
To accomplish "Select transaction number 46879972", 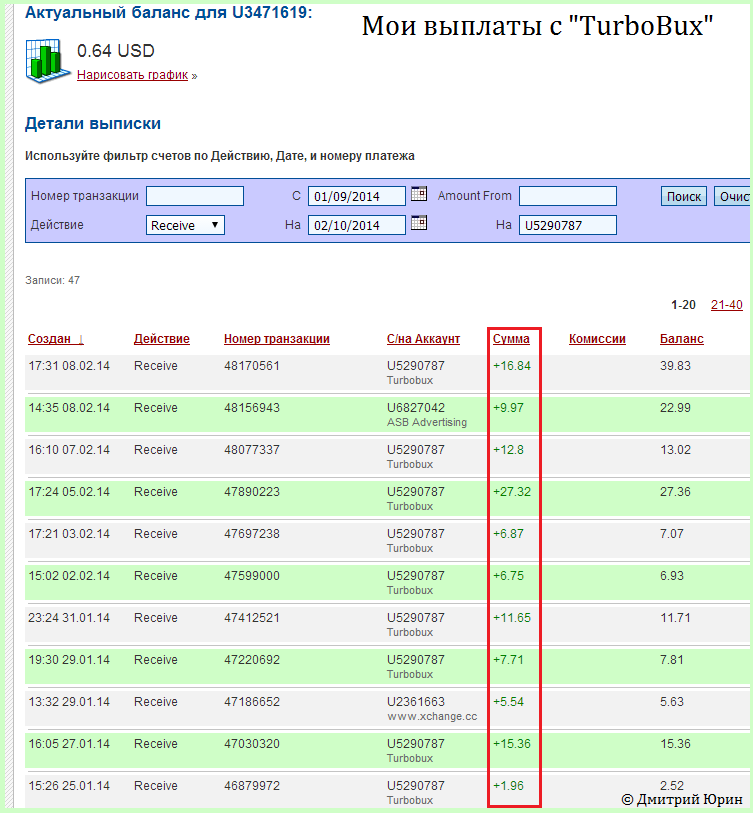I will (x=252, y=786).
